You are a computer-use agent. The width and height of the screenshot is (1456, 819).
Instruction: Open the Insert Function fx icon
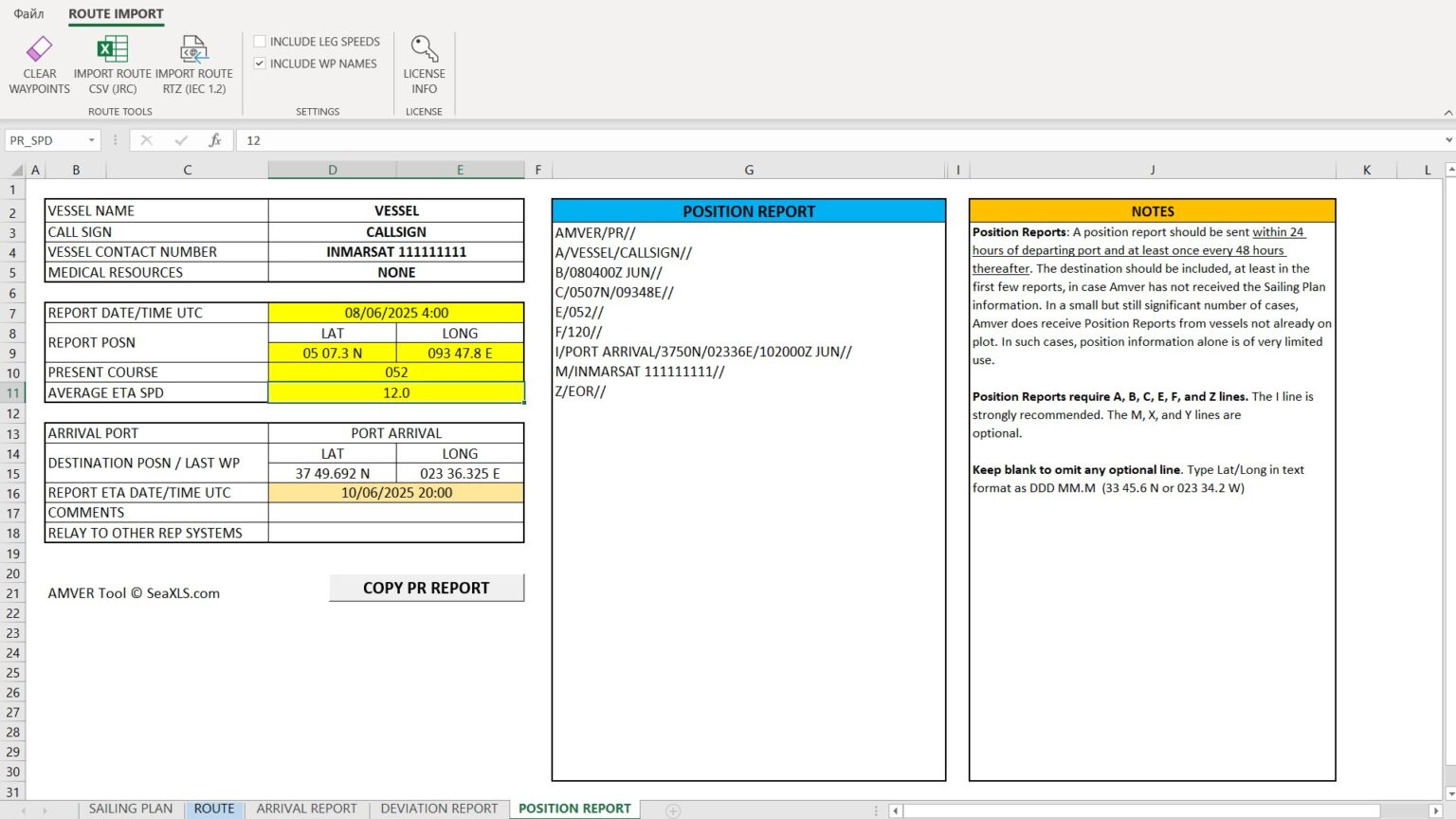click(x=215, y=139)
